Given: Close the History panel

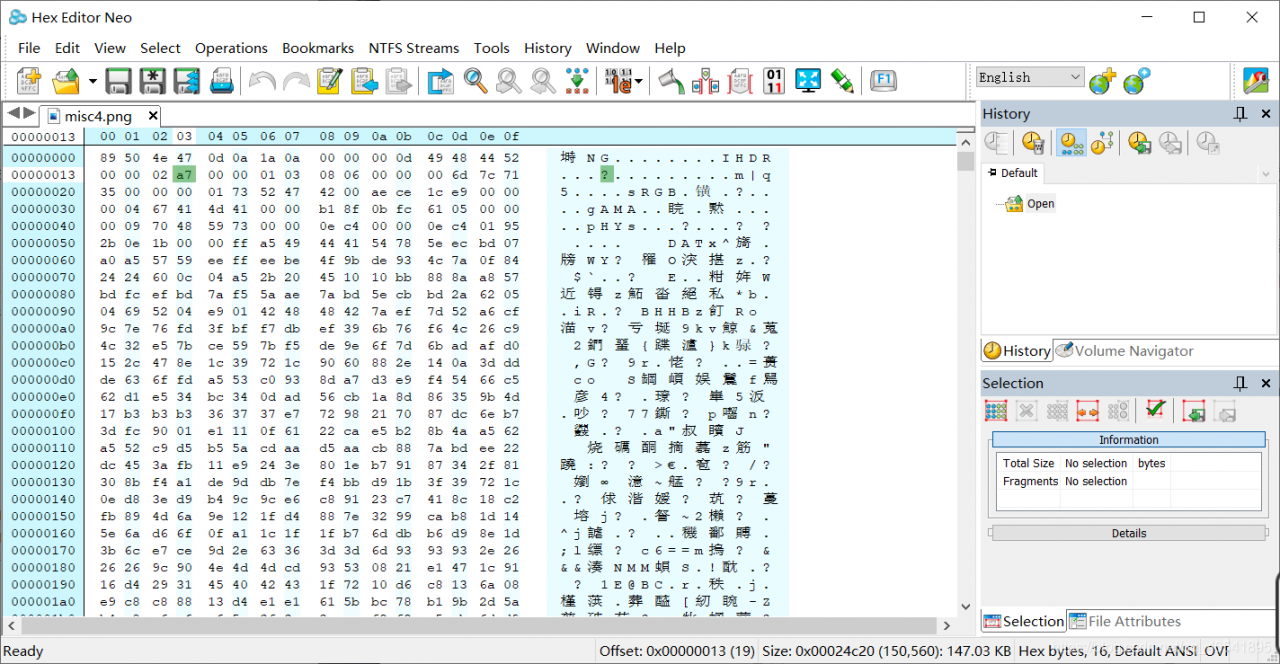Looking at the screenshot, I should click(1266, 114).
